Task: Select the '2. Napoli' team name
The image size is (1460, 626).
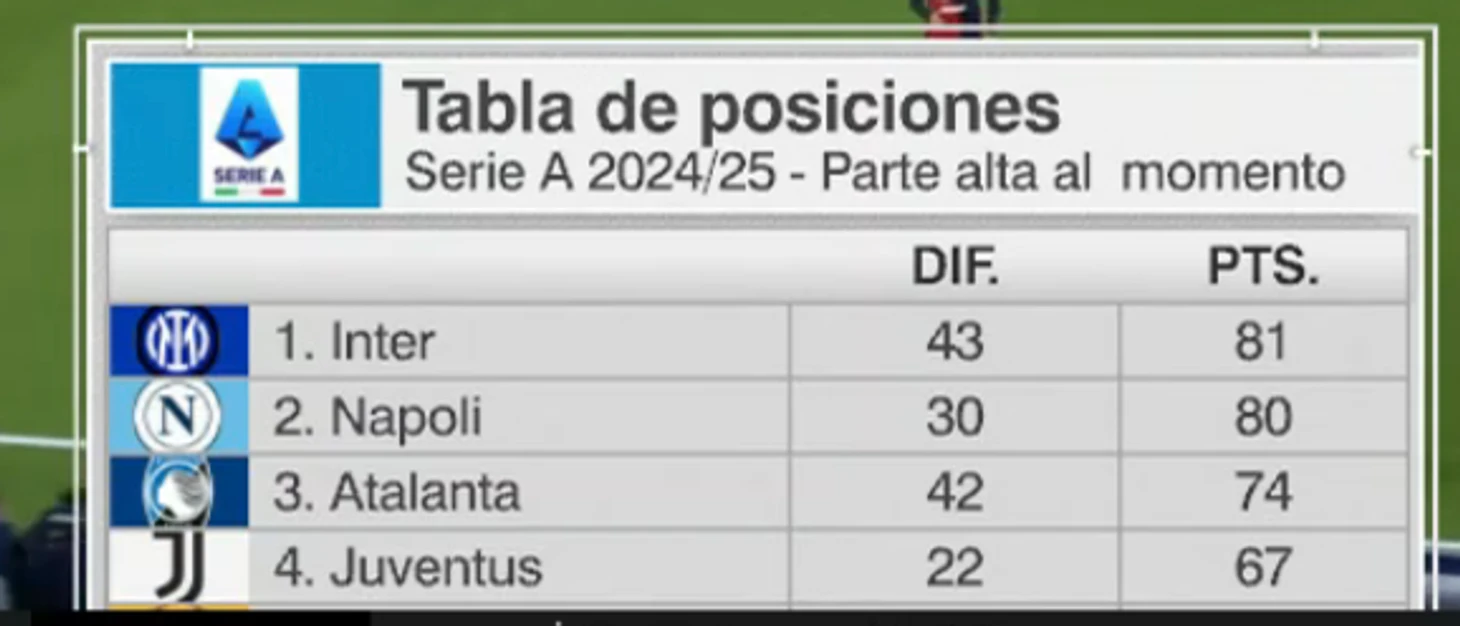Action: tap(377, 417)
